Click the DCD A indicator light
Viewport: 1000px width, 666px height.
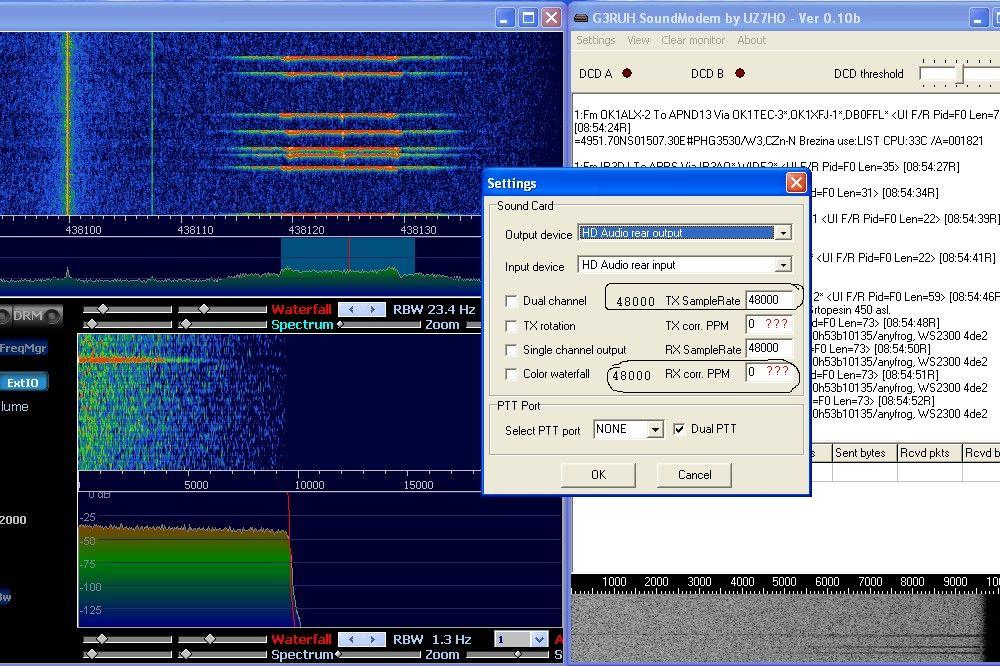pos(627,73)
